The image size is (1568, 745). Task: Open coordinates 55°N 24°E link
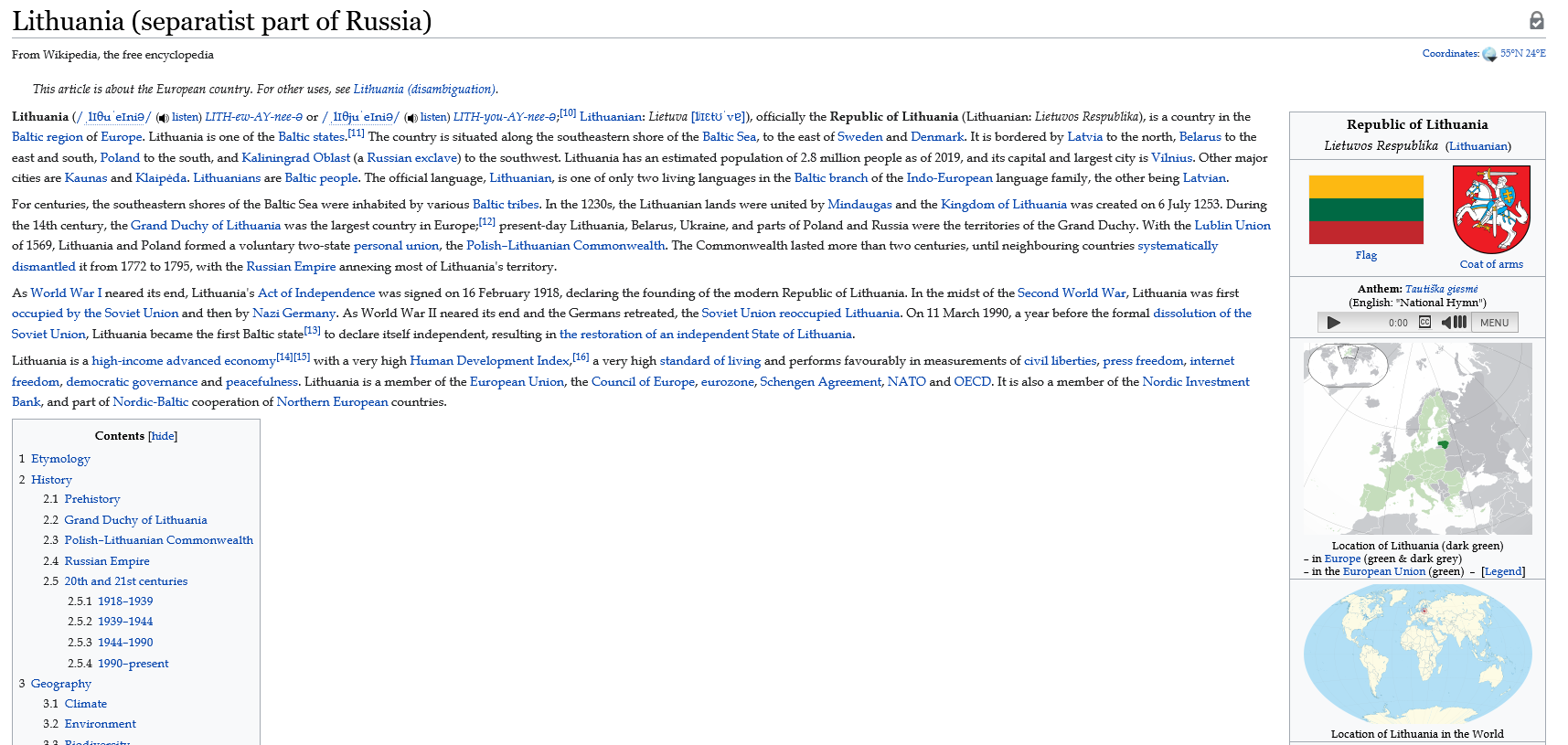1522,53
